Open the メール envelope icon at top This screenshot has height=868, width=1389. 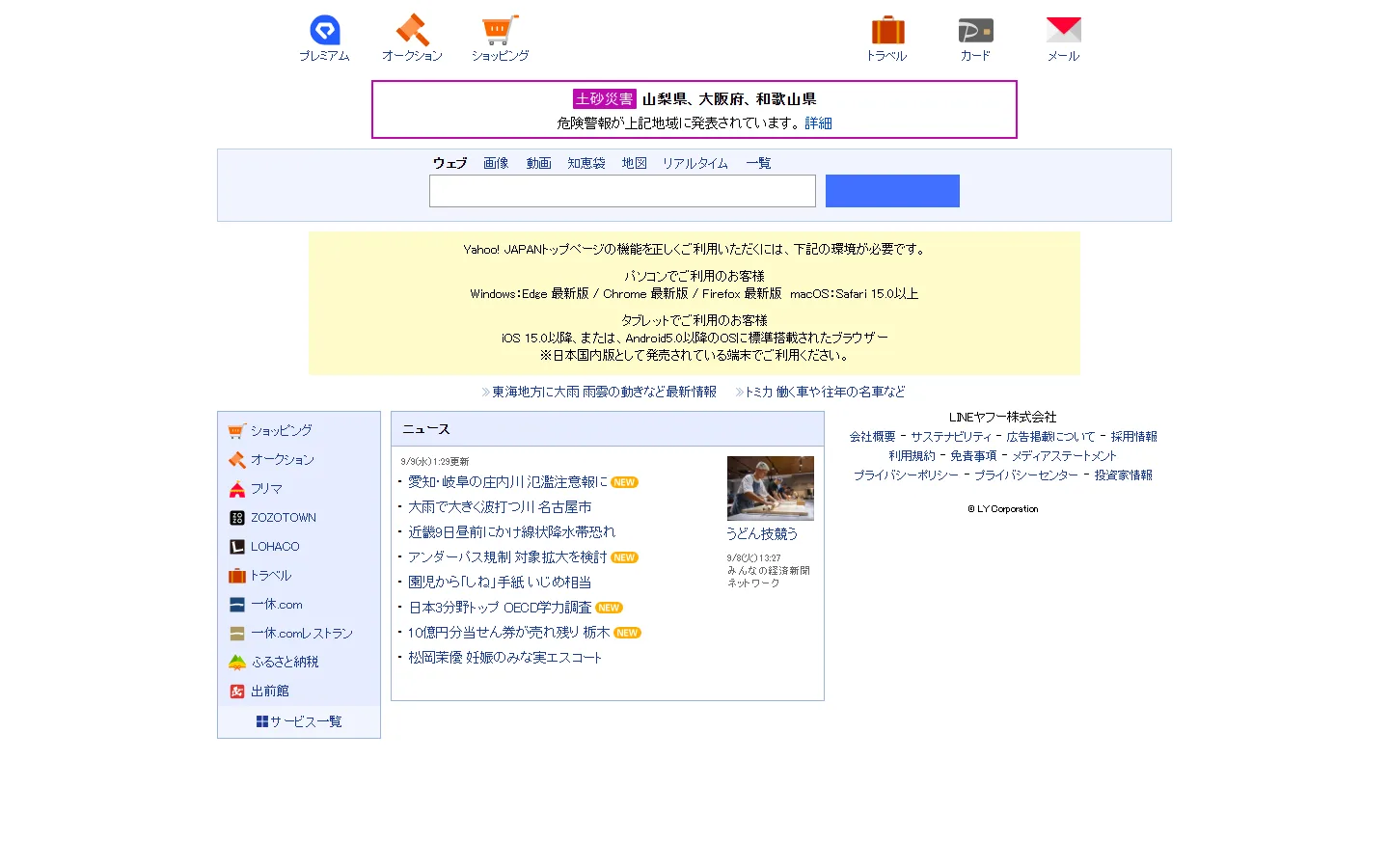1063,30
